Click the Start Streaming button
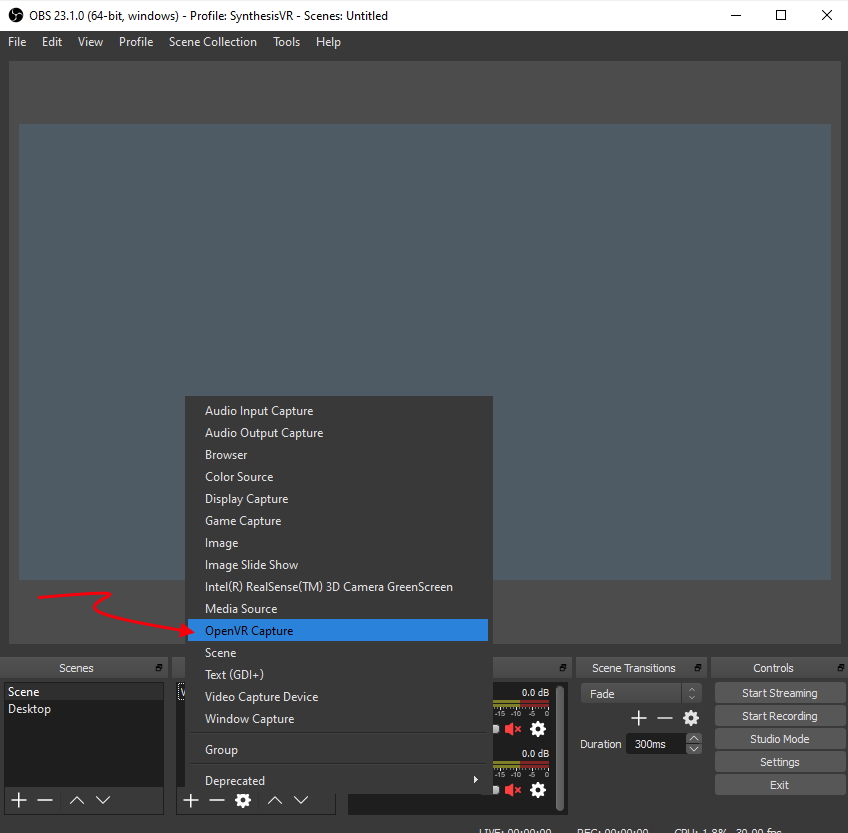 click(x=779, y=693)
